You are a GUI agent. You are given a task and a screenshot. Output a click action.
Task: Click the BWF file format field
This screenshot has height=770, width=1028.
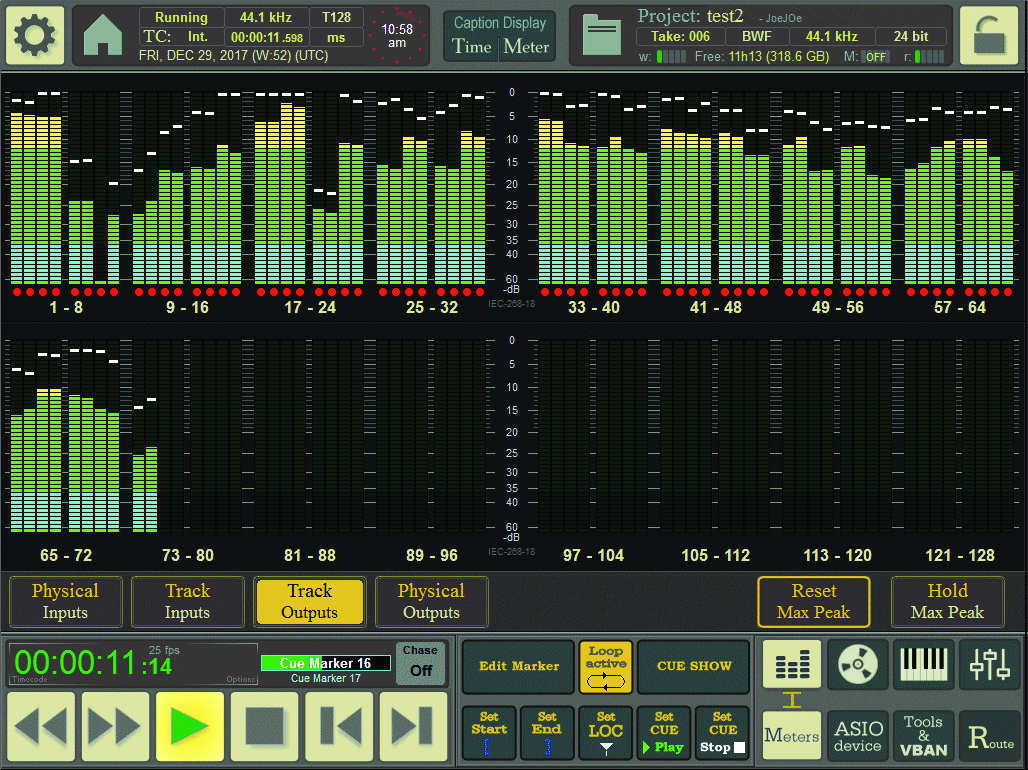(757, 37)
